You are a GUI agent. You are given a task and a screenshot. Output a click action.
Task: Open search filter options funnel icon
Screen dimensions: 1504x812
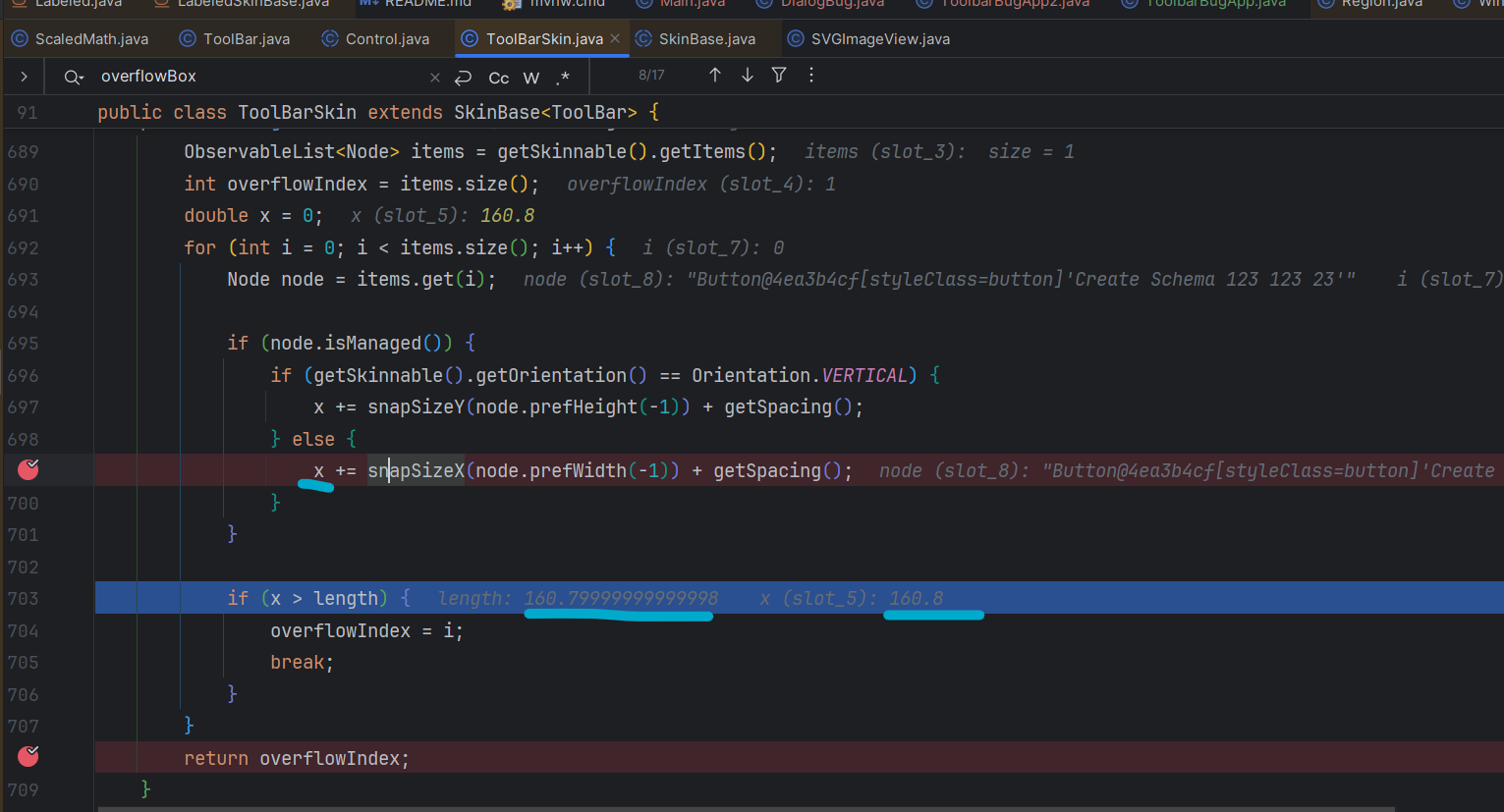[x=779, y=76]
